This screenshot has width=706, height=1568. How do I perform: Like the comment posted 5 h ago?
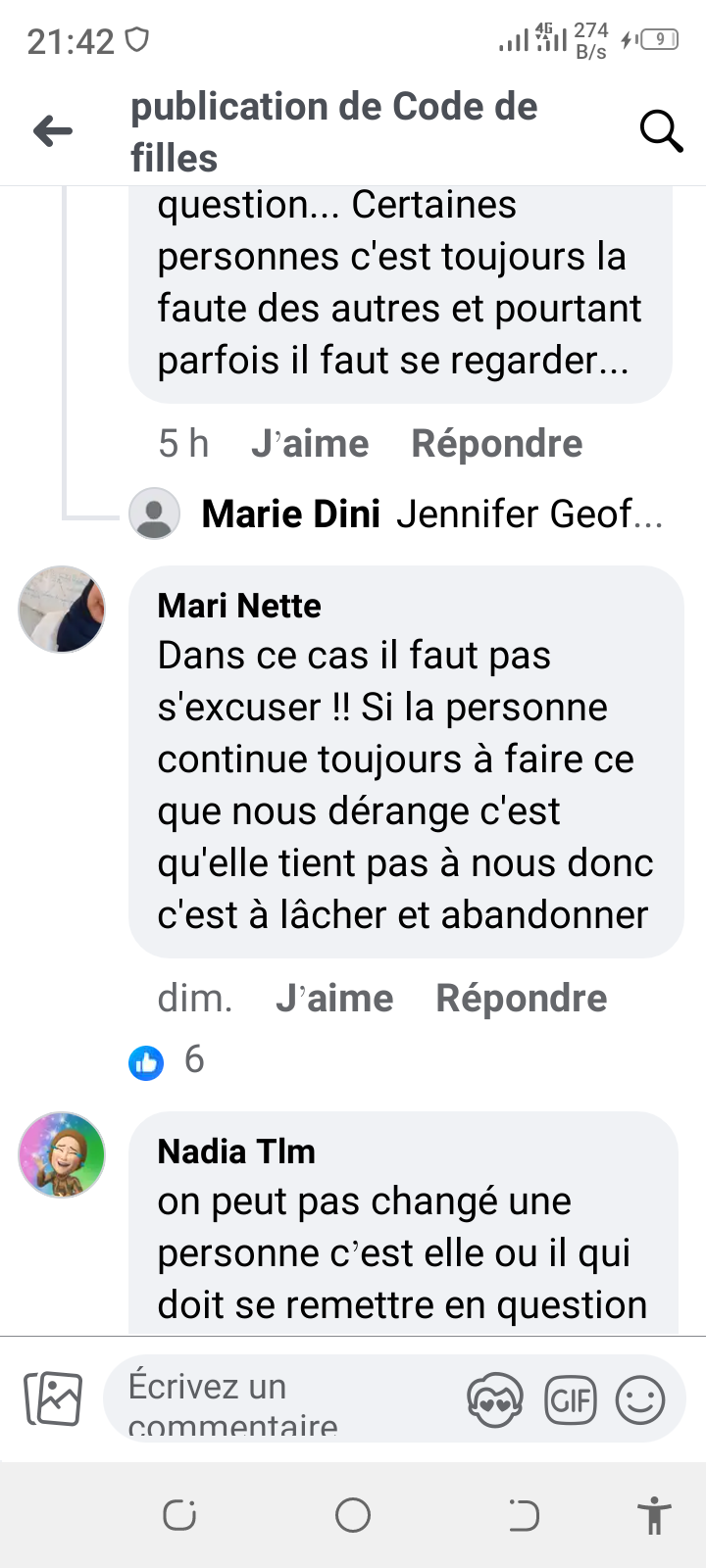[310, 444]
